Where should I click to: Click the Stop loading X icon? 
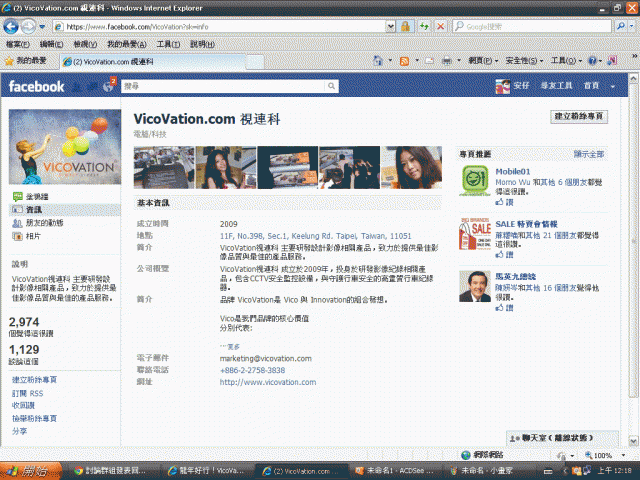pyautogui.click(x=441, y=27)
